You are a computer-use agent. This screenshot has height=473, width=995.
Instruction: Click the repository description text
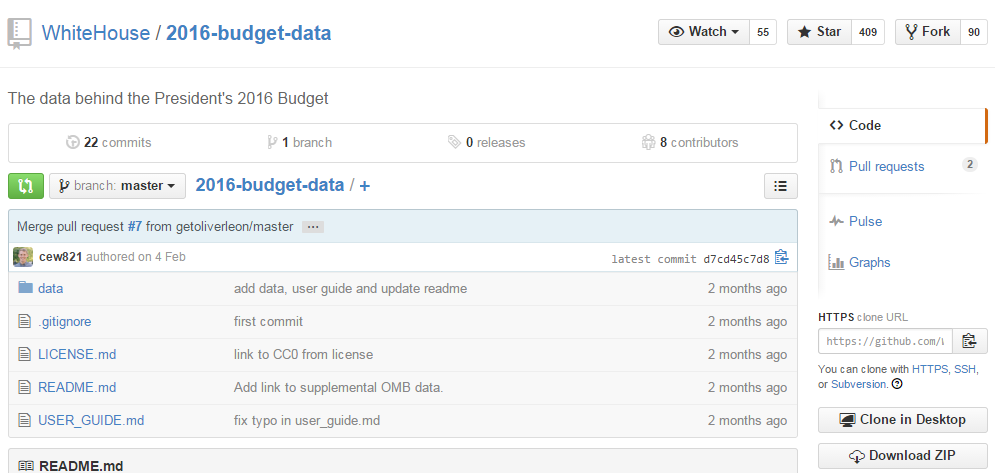coord(168,98)
